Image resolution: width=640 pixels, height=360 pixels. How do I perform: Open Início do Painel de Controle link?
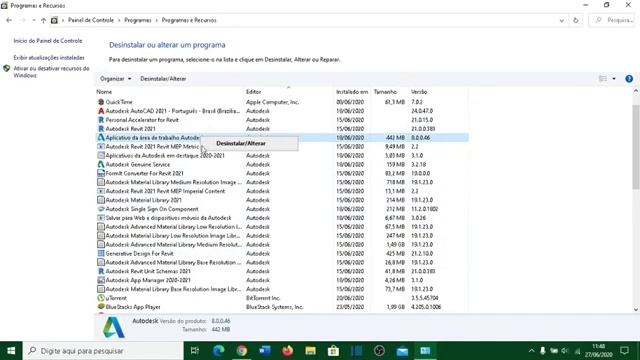(48, 41)
